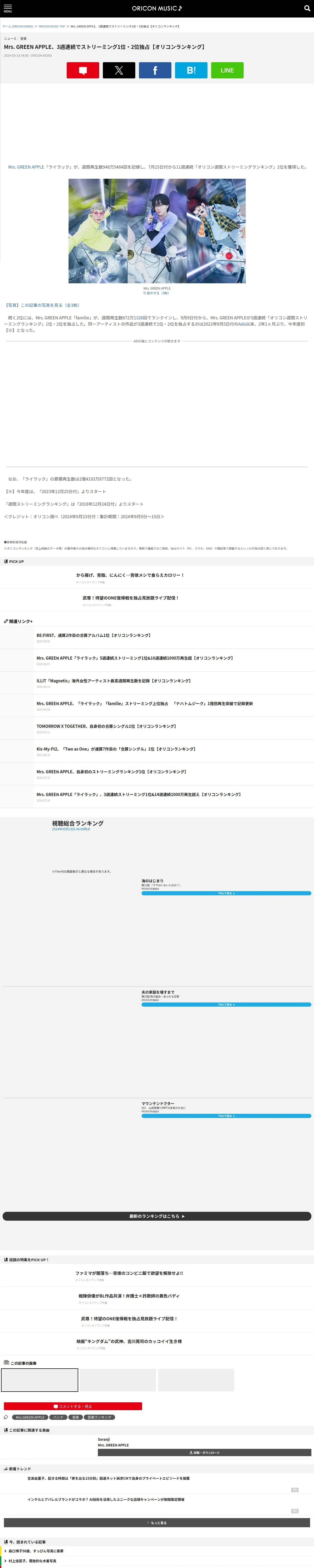Click the 音楽 category label

[23, 38]
